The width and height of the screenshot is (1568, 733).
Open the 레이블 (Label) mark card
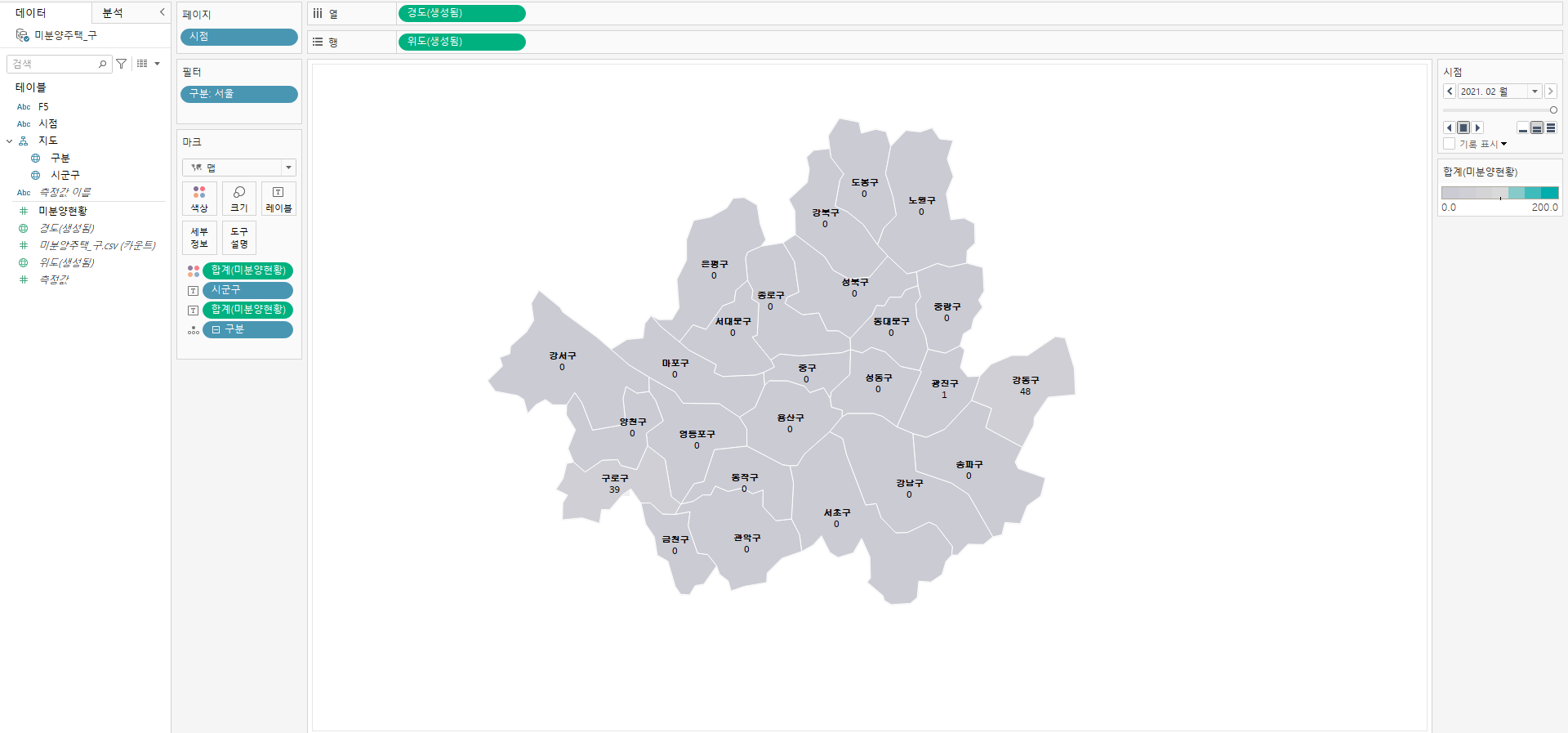(x=278, y=199)
